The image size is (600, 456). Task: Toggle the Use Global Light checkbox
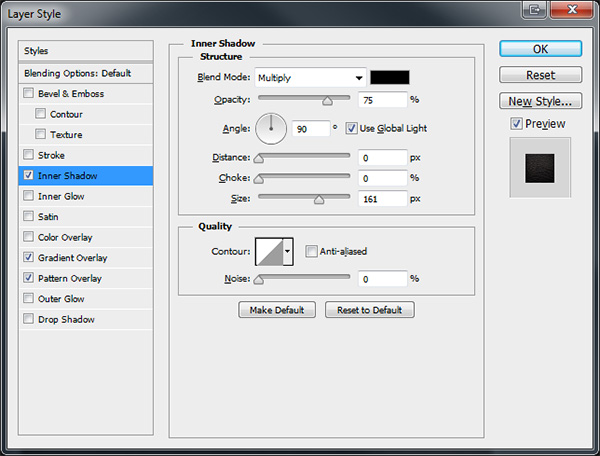coord(351,128)
